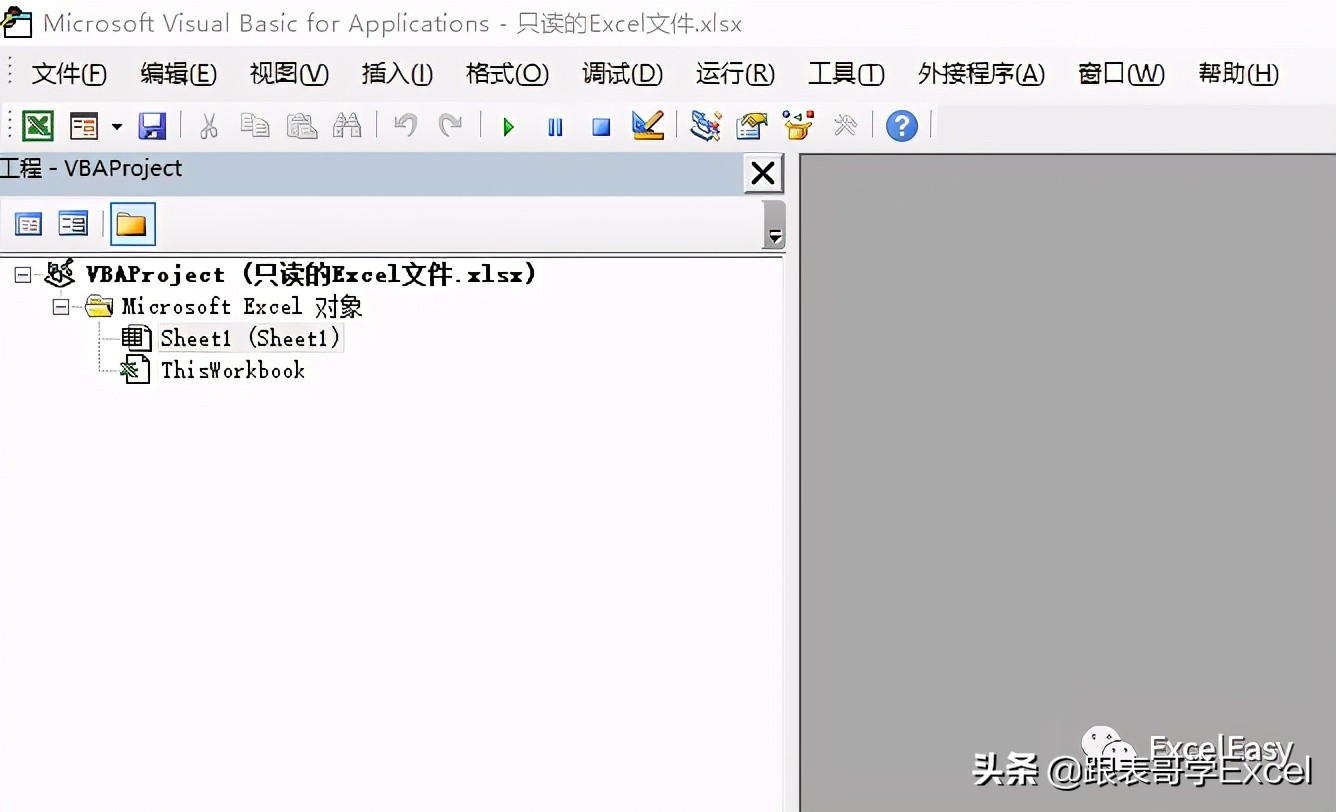Click the View Microsoft Excel toolbar icon
This screenshot has width=1336, height=812.
coord(38,126)
